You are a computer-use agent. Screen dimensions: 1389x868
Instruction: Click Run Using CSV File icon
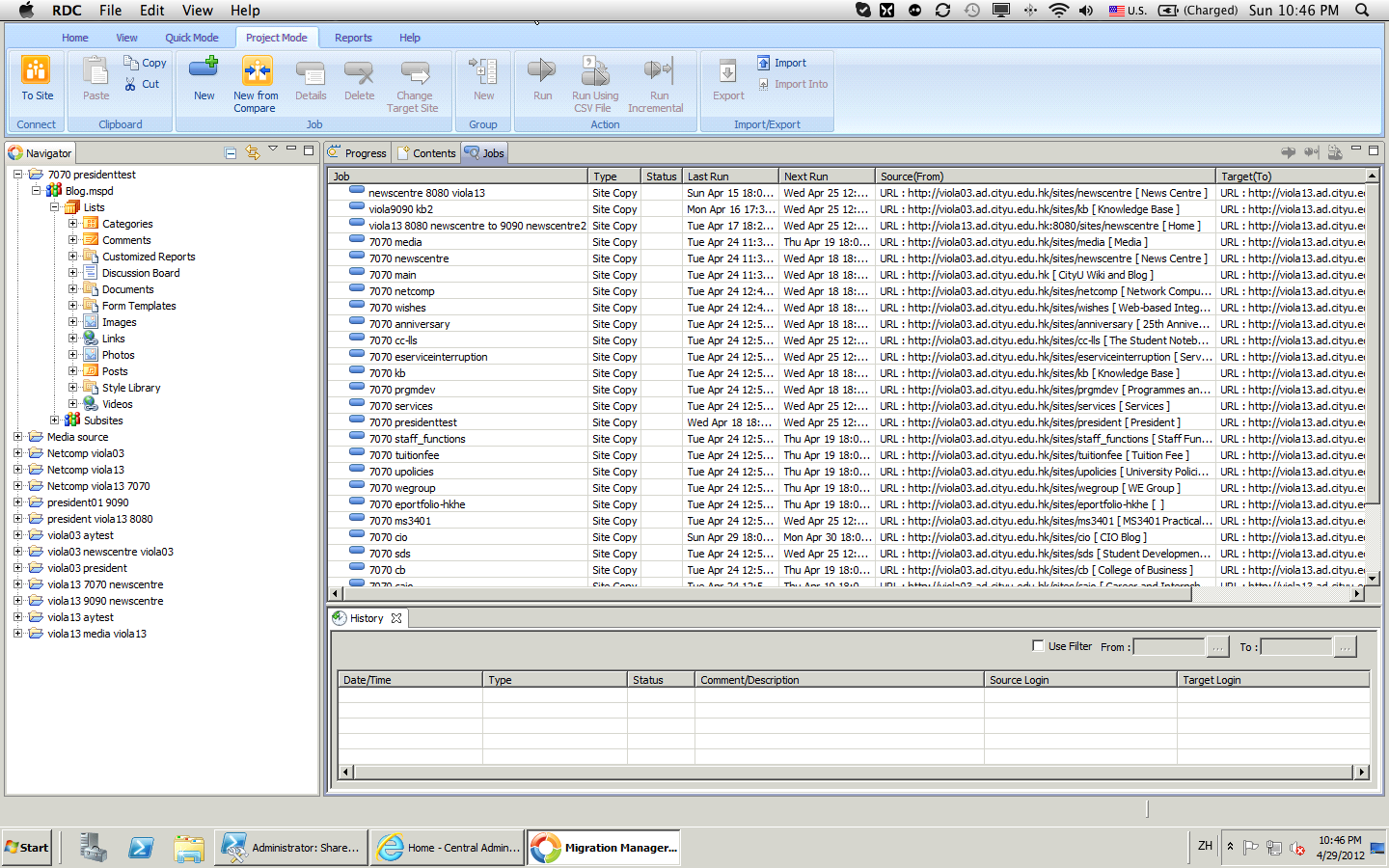[595, 70]
